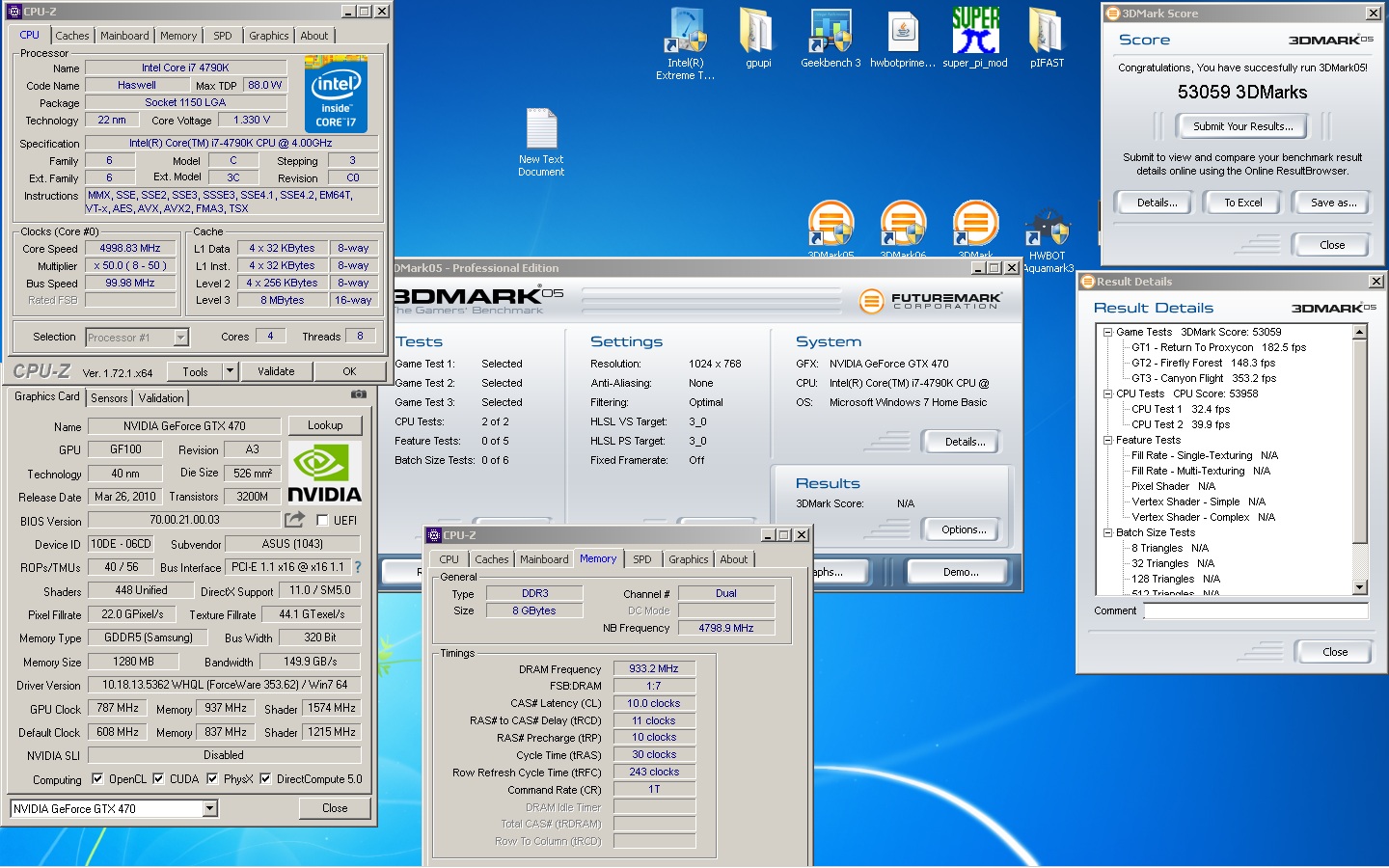Toggle the UEFI checkbox in GPU-Z
The image size is (1389, 868).
tap(323, 520)
